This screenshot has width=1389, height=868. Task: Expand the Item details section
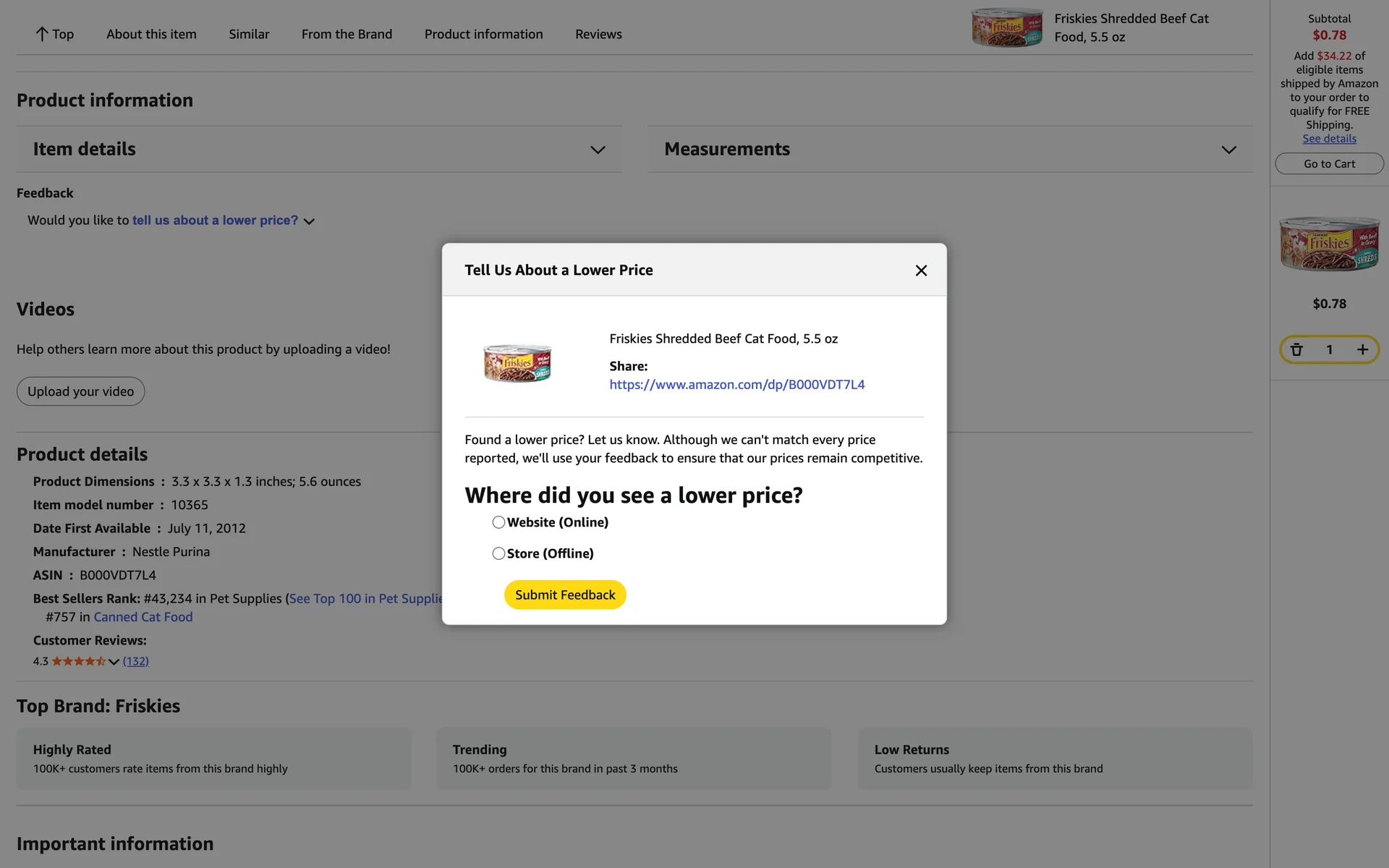coord(597,150)
